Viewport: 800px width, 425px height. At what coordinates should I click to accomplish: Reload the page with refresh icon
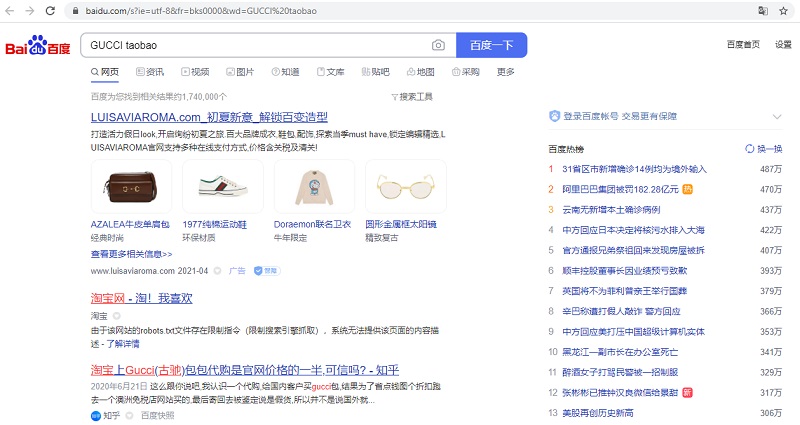[x=50, y=10]
